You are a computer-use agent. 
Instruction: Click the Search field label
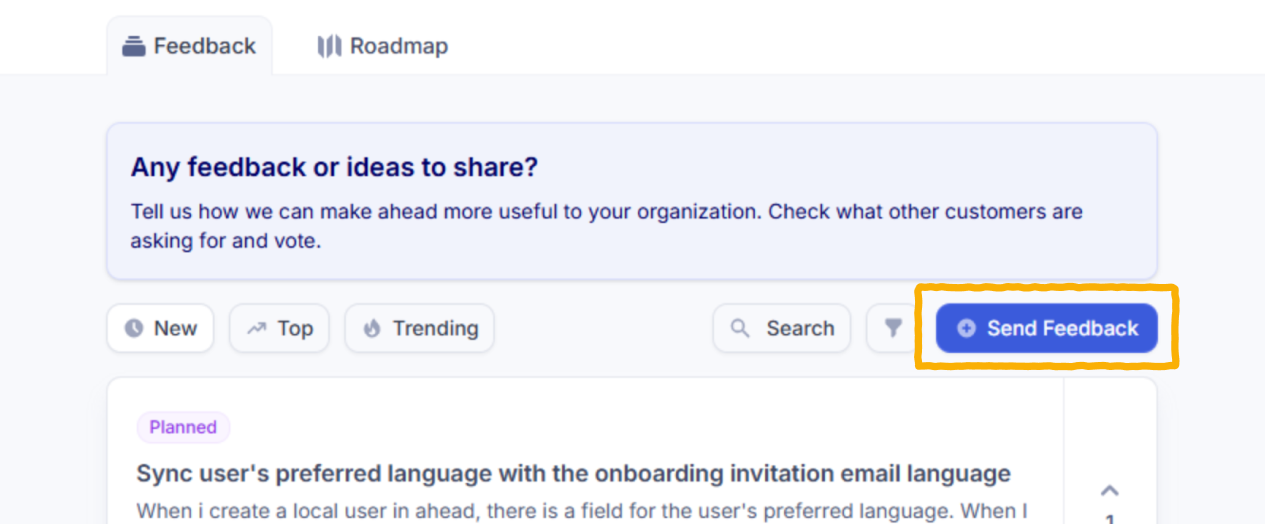coord(800,328)
